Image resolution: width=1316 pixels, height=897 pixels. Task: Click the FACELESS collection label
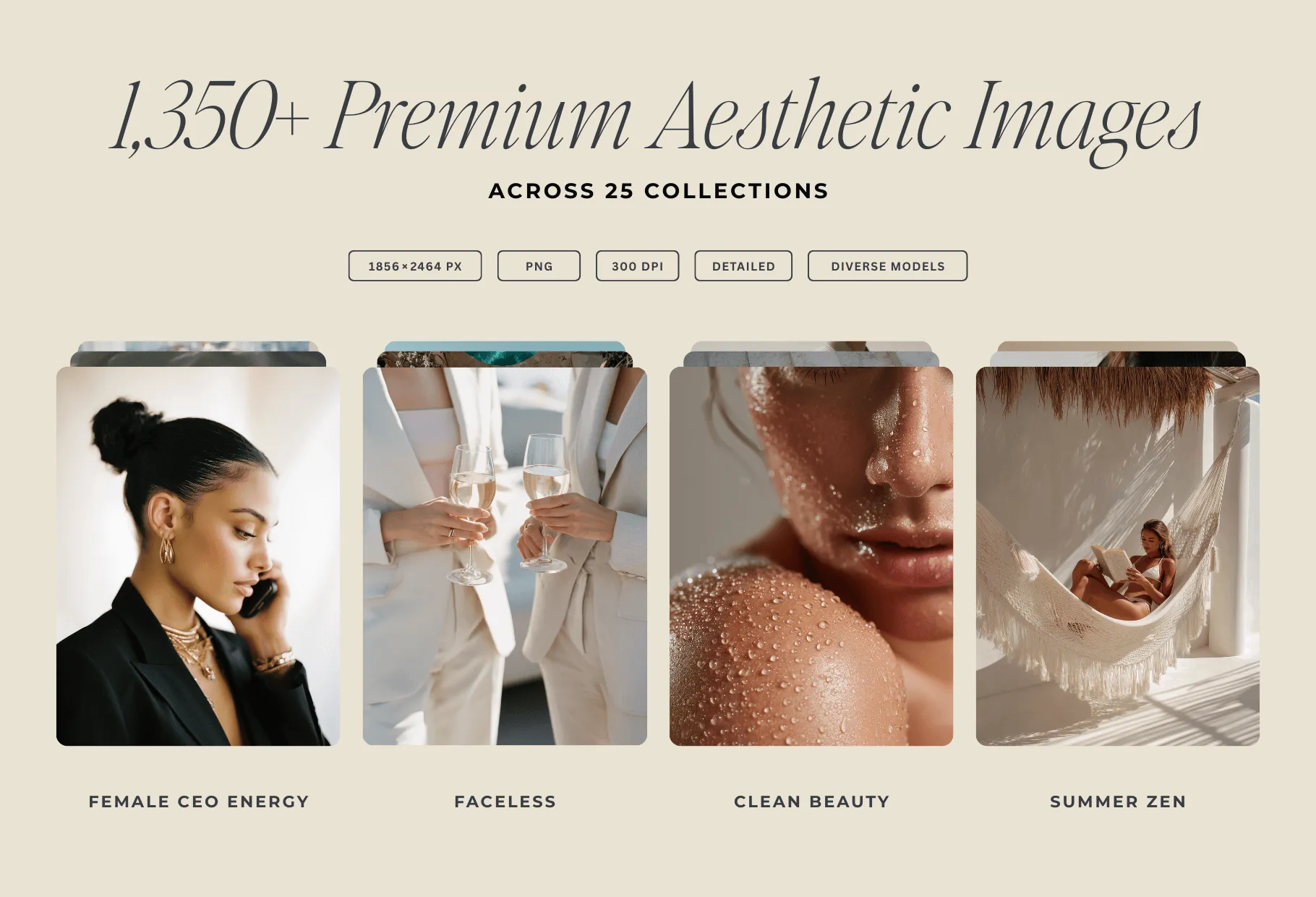(x=505, y=802)
